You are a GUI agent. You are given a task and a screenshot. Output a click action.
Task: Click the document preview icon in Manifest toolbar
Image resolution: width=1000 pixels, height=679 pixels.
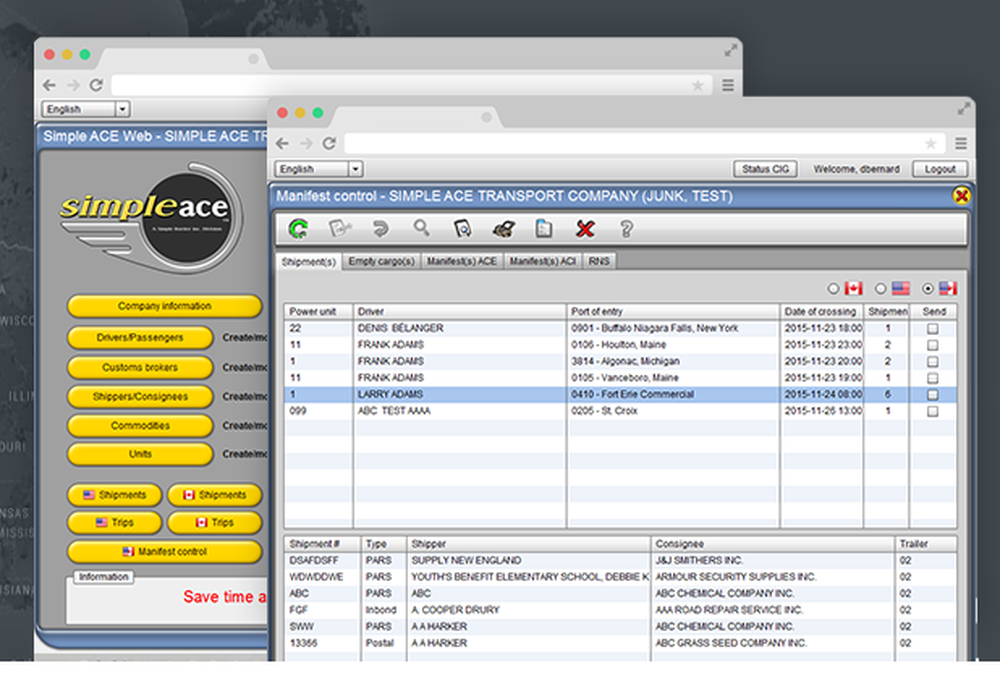(x=462, y=228)
